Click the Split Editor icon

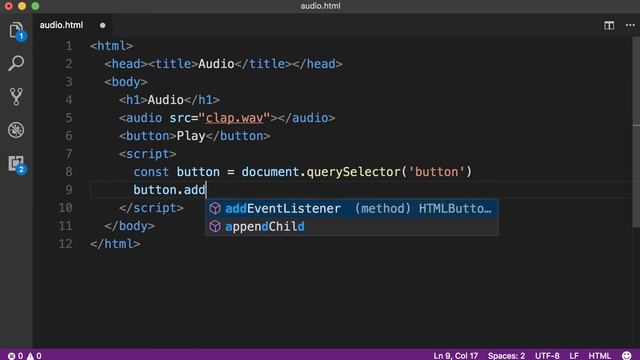coord(609,25)
